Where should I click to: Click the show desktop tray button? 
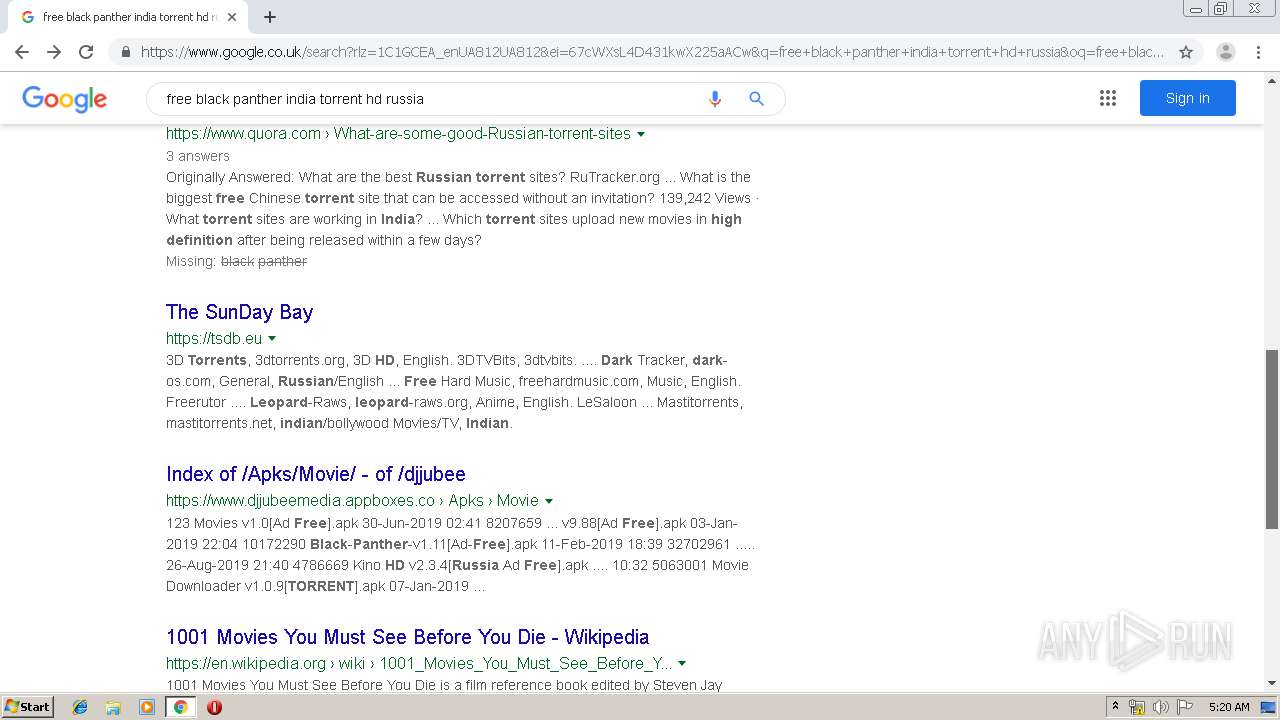pos(1269,707)
